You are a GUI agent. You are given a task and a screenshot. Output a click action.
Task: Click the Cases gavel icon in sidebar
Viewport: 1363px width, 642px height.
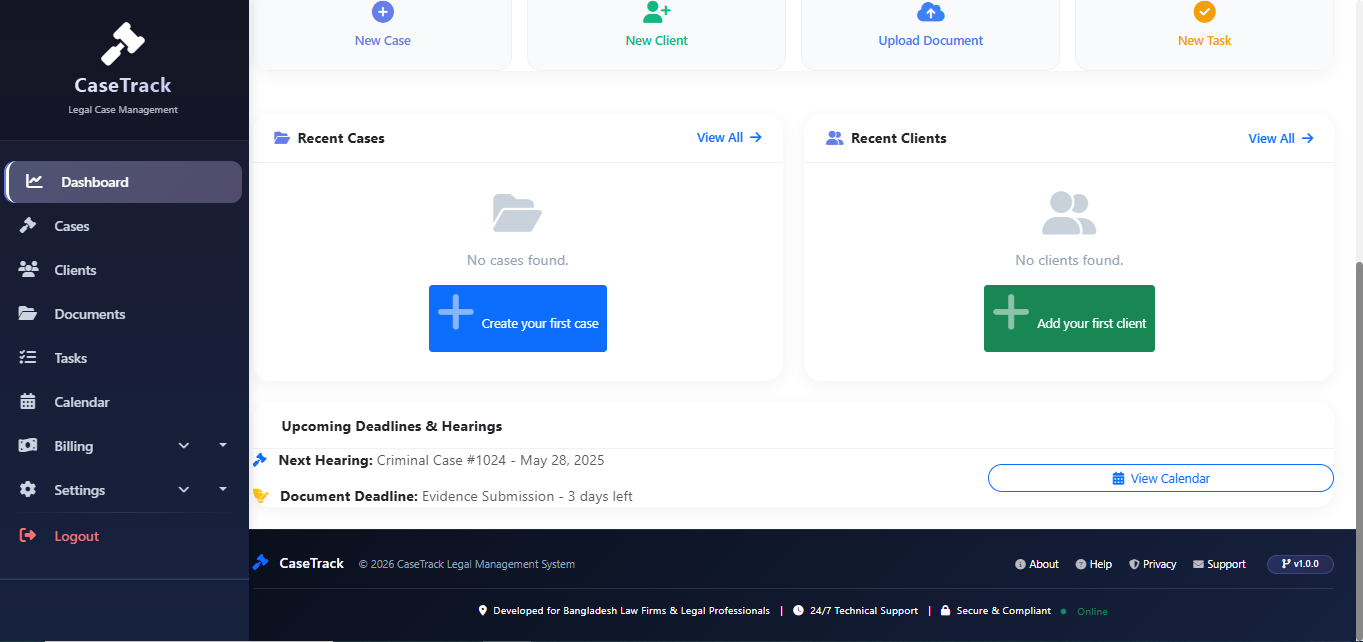[28, 226]
